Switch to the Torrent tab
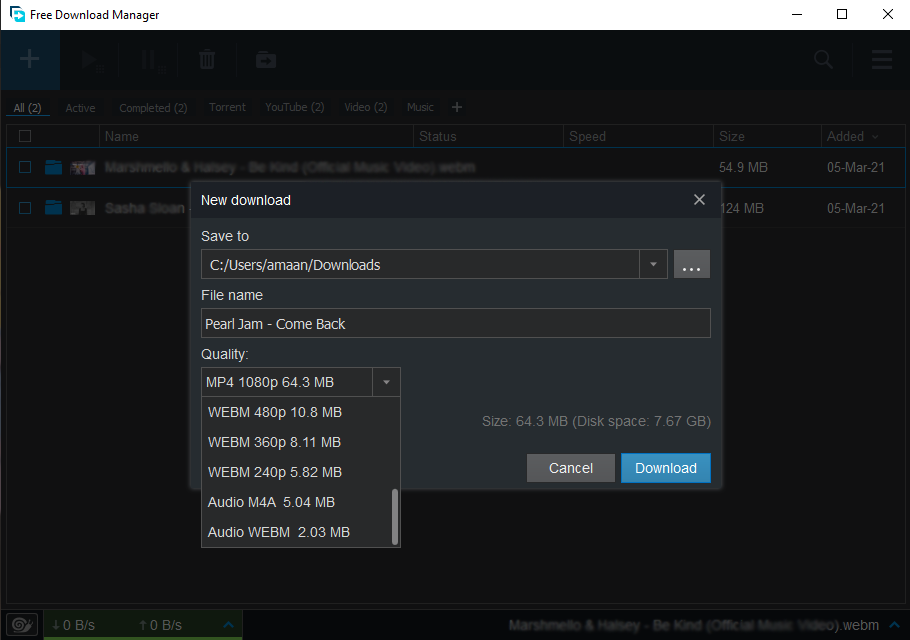Viewport: 910px width, 640px height. [228, 107]
